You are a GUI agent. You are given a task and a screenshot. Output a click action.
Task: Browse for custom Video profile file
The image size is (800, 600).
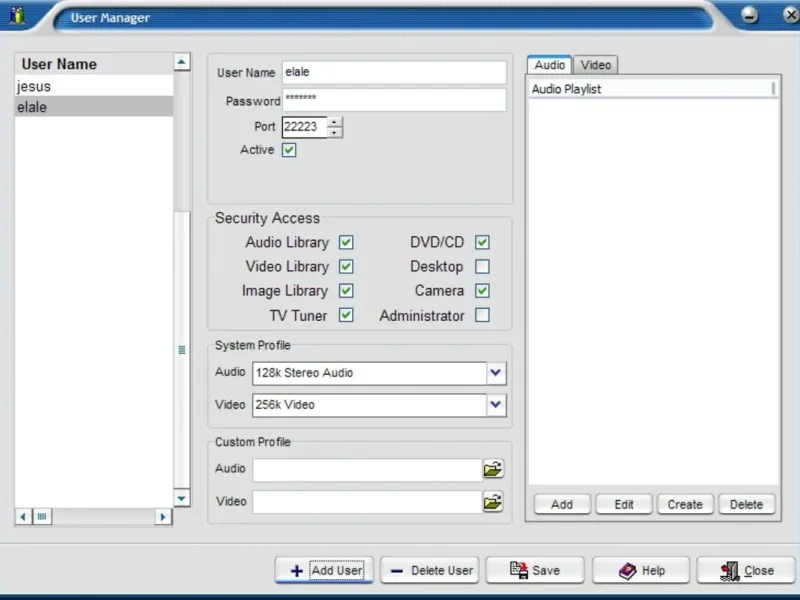[x=493, y=502]
